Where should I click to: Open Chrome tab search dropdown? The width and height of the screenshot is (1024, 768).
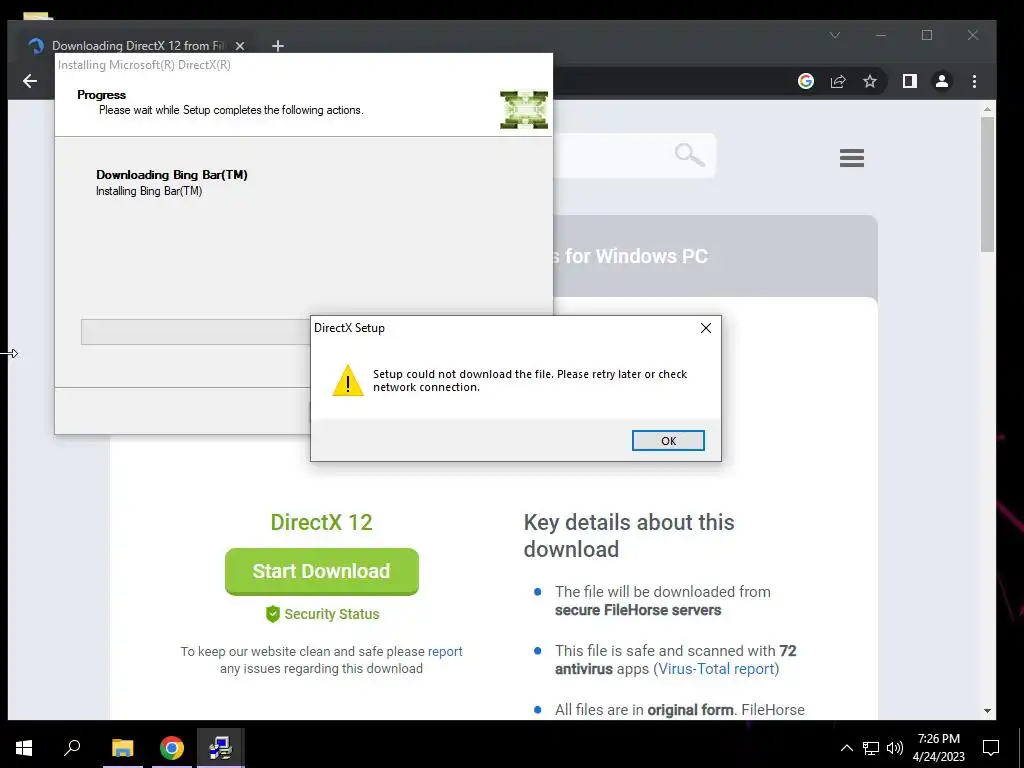835,35
